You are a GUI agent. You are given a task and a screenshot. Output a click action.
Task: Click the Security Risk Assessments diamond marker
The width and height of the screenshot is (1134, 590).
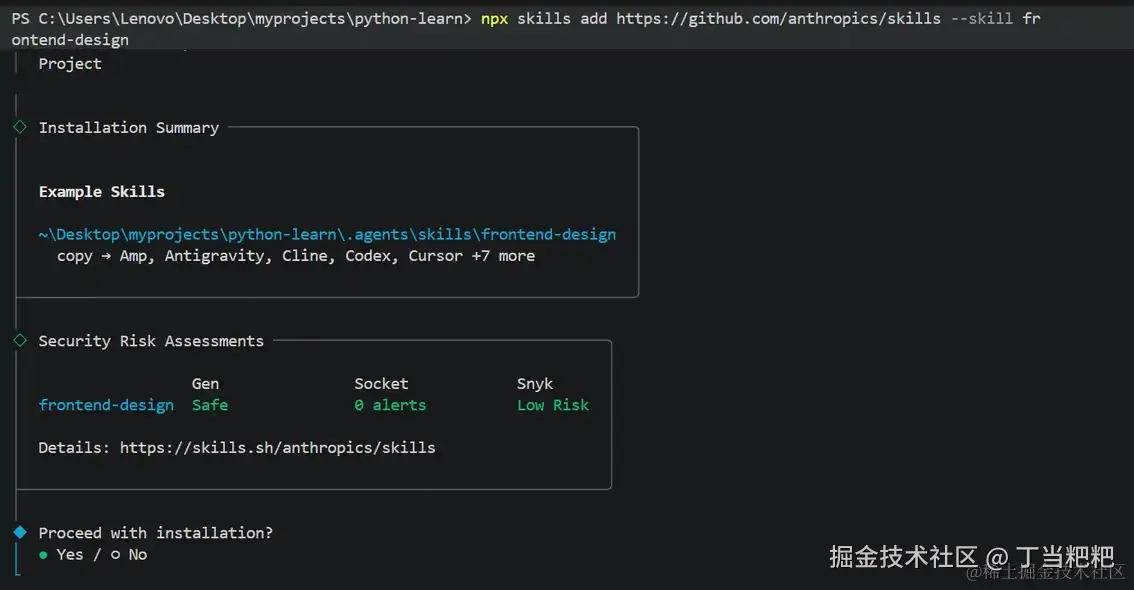(19, 341)
